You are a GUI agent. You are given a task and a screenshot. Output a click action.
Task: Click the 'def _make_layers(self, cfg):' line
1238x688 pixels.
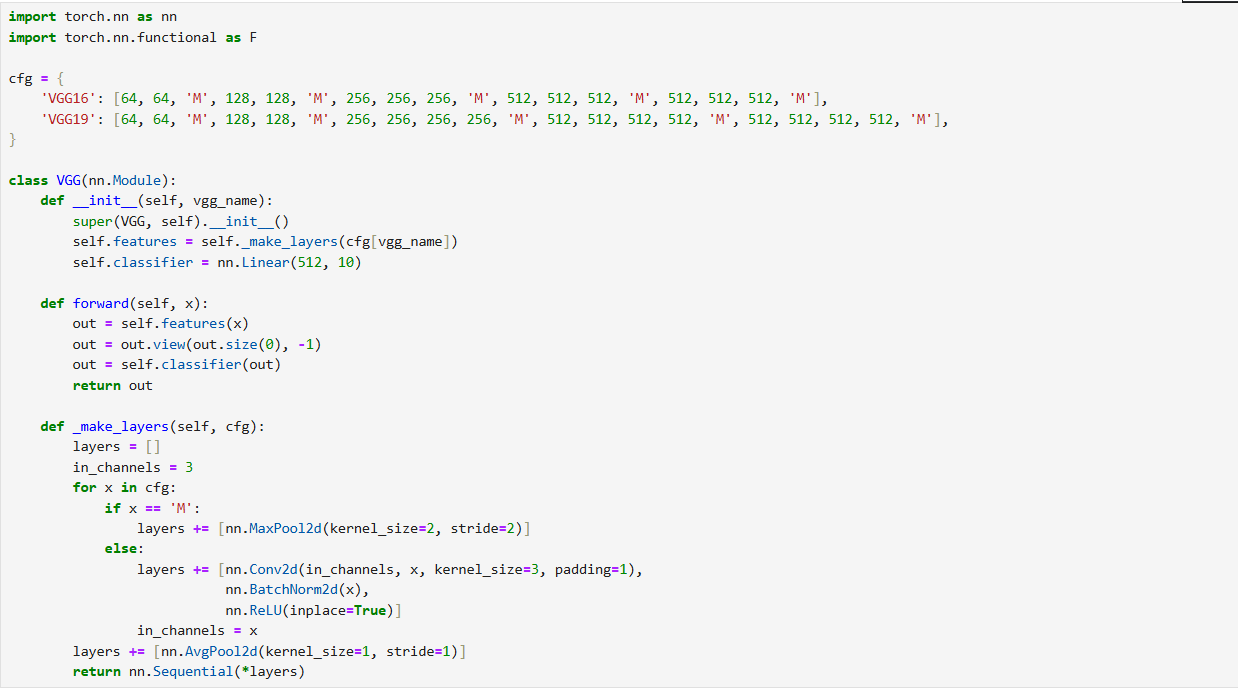153,426
